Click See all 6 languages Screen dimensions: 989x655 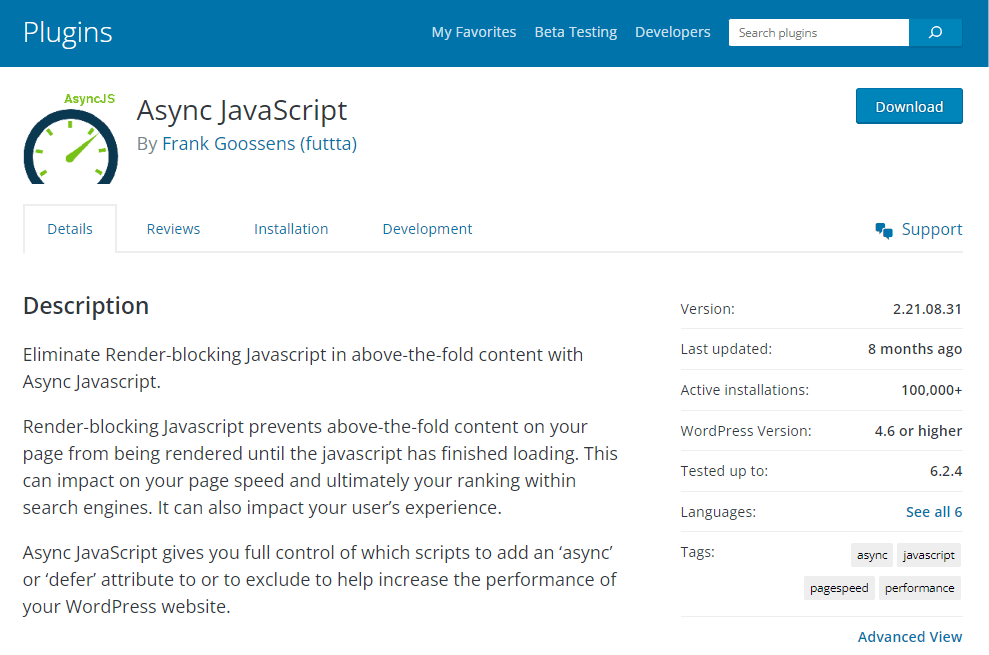pyautogui.click(x=934, y=512)
